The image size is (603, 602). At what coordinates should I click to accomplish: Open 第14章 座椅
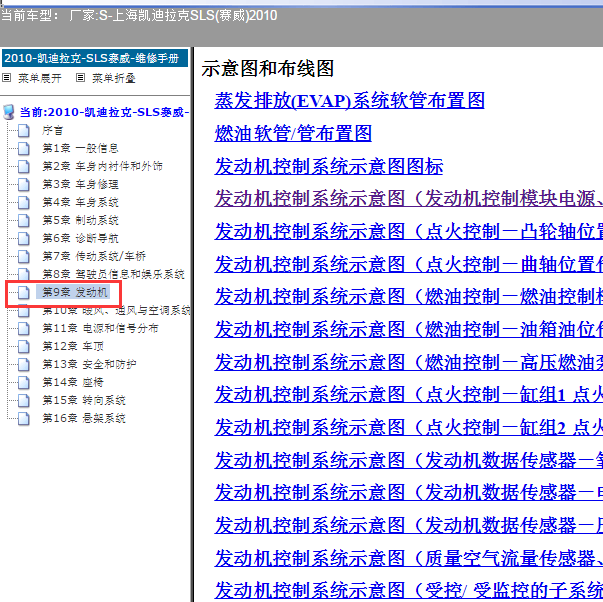coord(73,382)
